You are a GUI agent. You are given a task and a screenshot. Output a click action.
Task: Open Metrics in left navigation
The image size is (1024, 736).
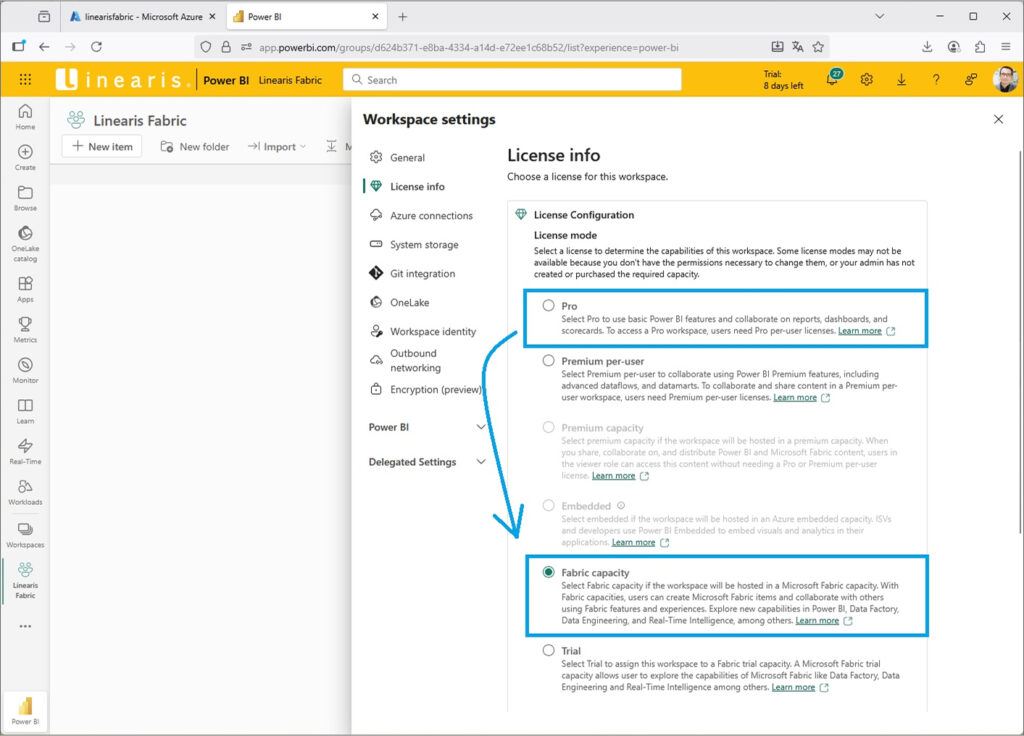(25, 330)
